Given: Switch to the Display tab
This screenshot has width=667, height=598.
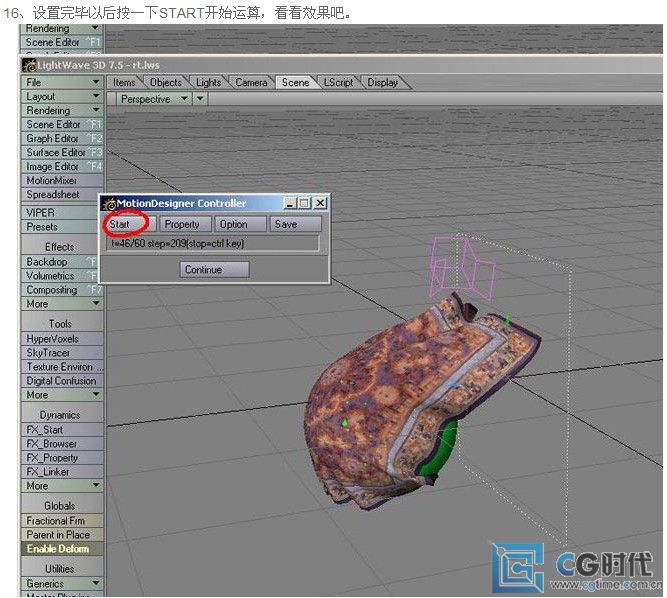Looking at the screenshot, I should [x=383, y=83].
